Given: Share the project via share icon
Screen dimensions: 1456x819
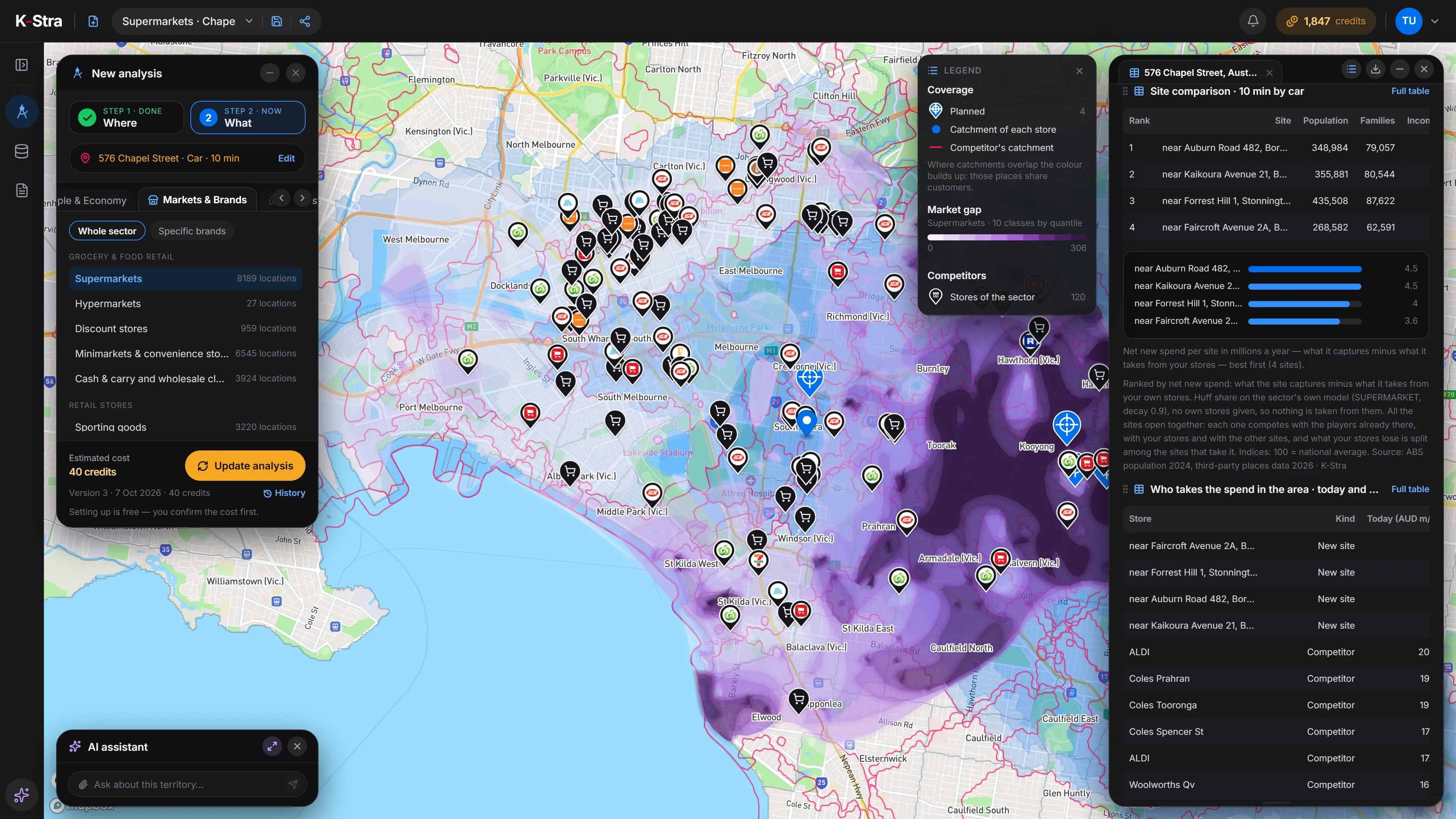Looking at the screenshot, I should pos(304,22).
